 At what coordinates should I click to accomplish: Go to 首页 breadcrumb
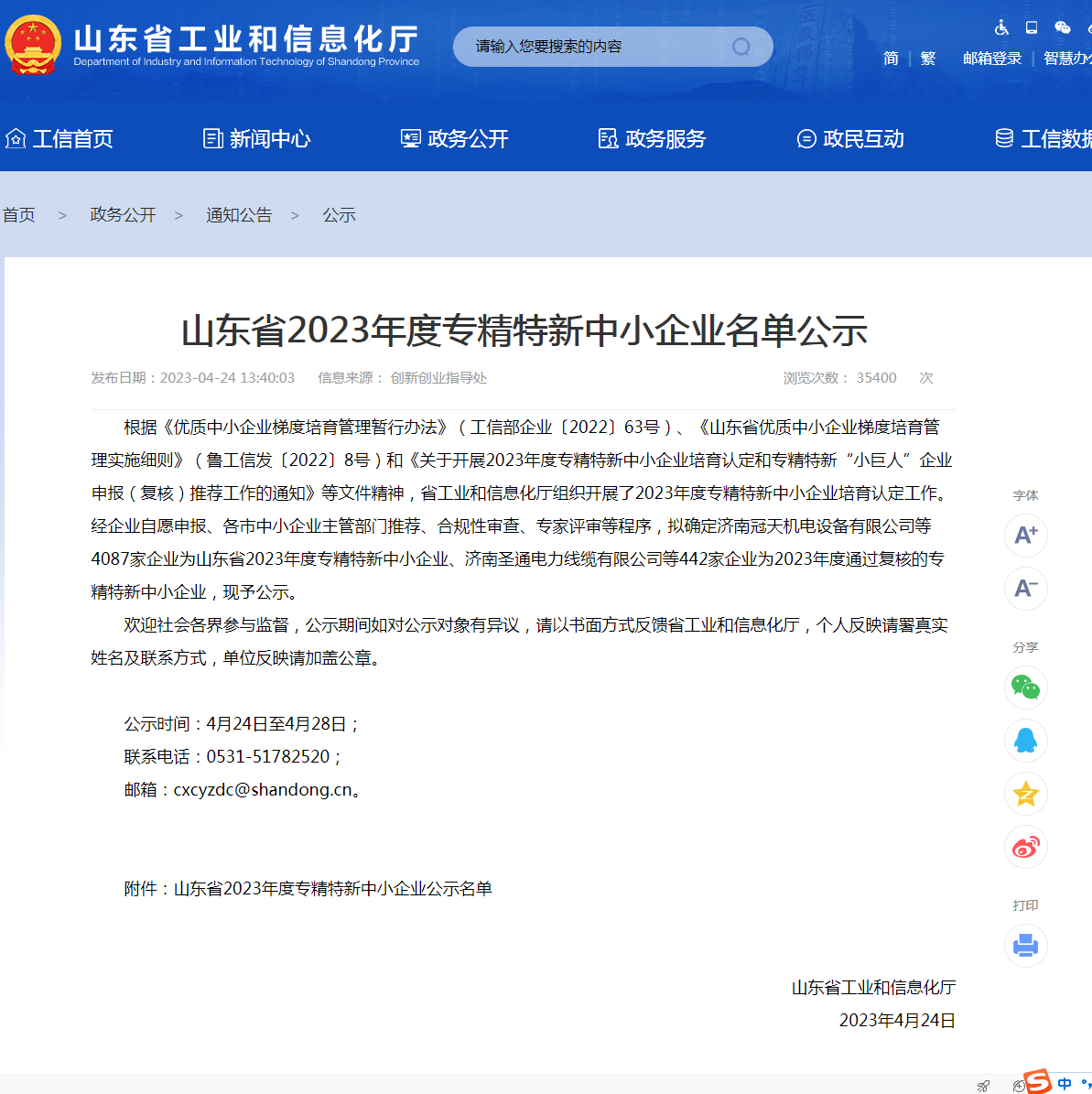coord(19,215)
